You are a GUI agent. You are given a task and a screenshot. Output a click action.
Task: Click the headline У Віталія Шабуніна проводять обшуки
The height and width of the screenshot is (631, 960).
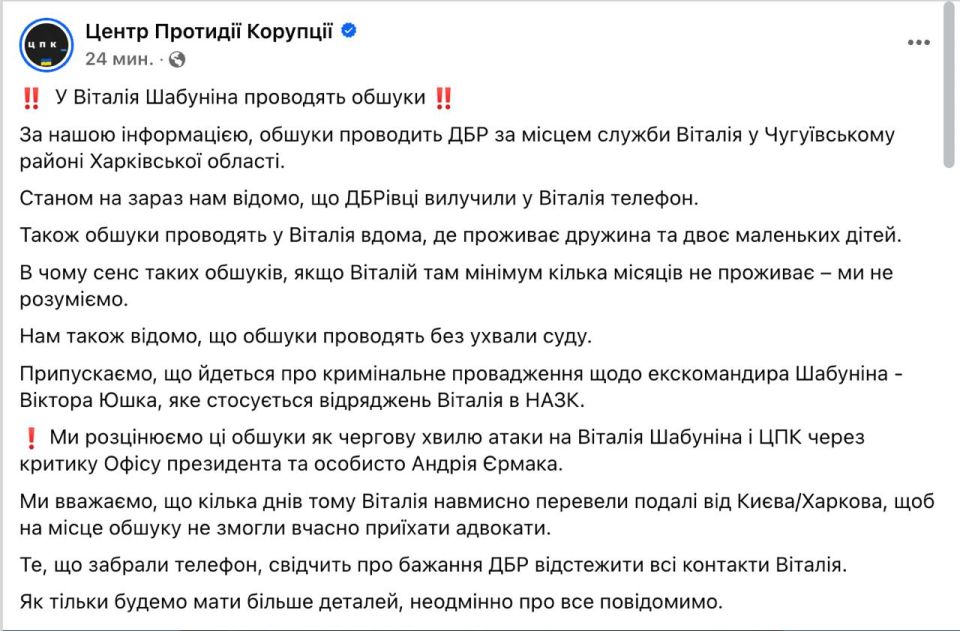[240, 97]
